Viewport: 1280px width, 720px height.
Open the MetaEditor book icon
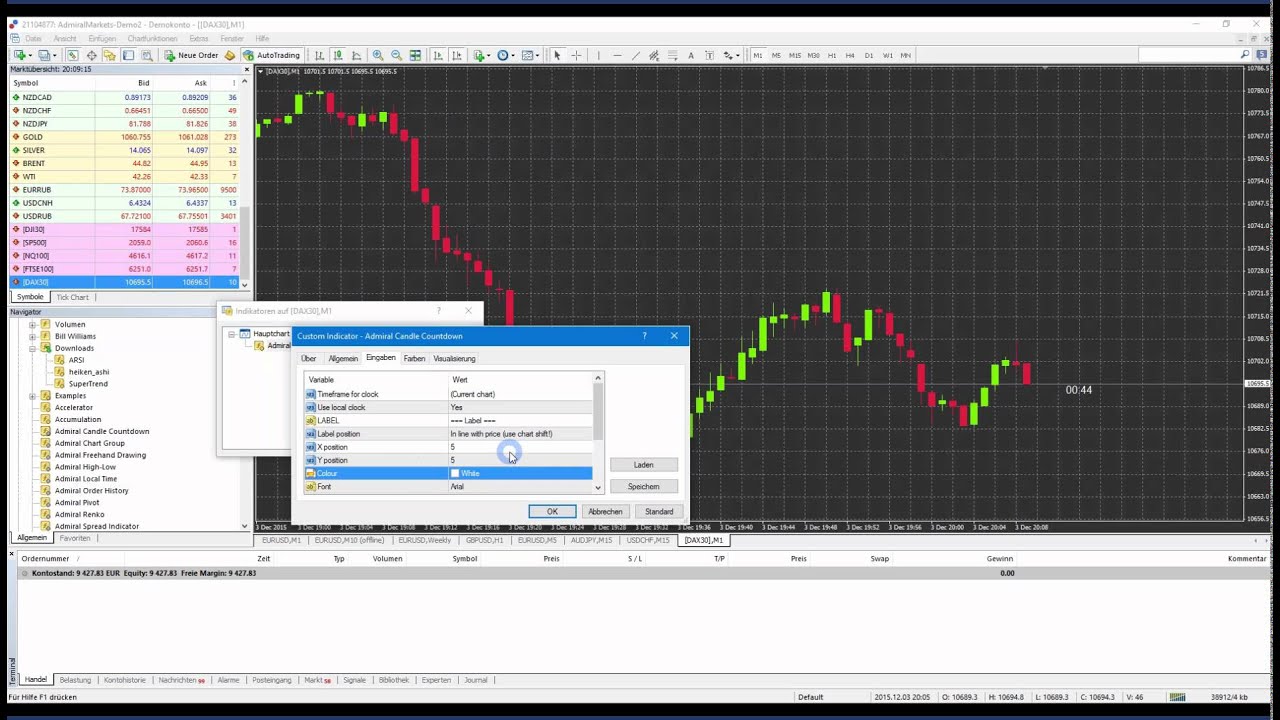pyautogui.click(x=230, y=55)
